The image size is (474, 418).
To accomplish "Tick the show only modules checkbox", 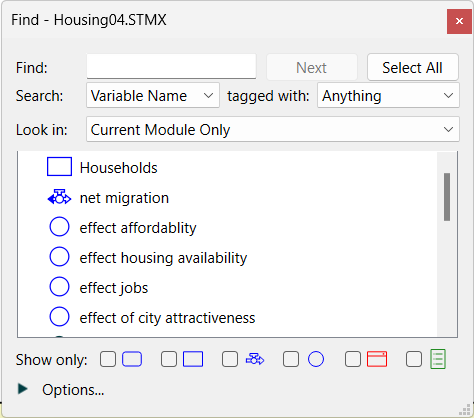I will click(108, 359).
